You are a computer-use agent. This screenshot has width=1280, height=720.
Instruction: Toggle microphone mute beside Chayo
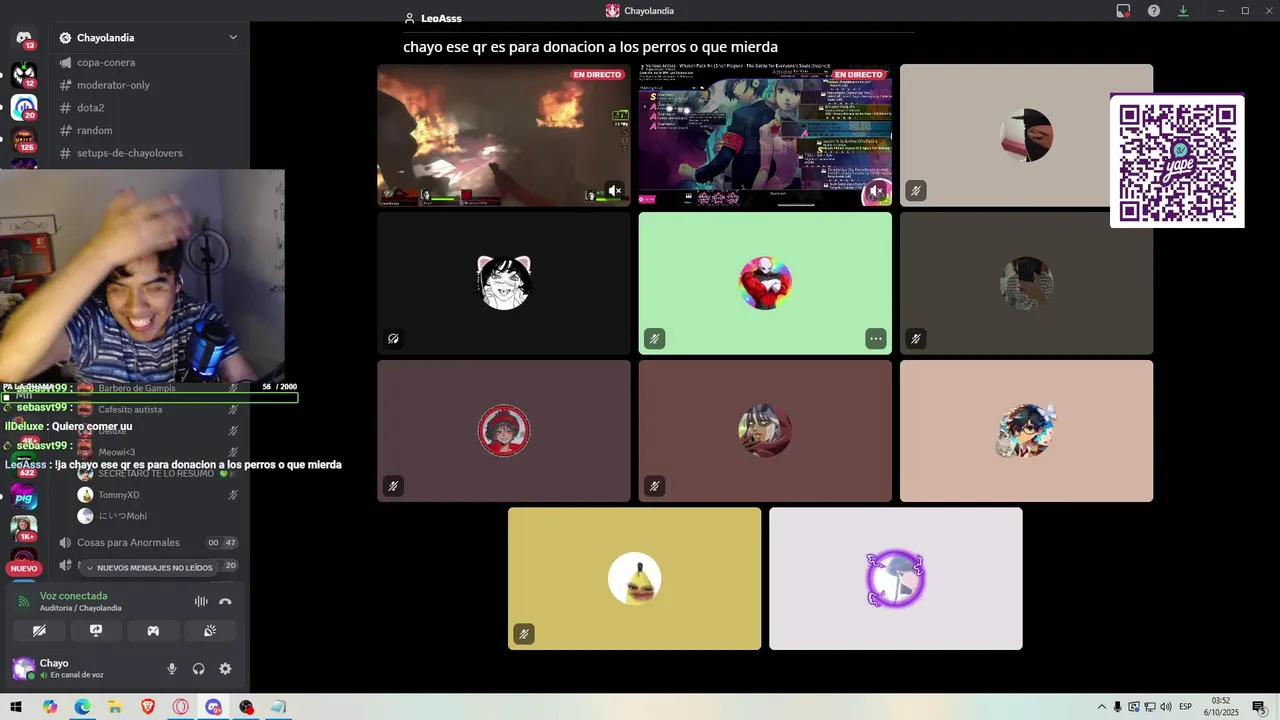coord(172,669)
